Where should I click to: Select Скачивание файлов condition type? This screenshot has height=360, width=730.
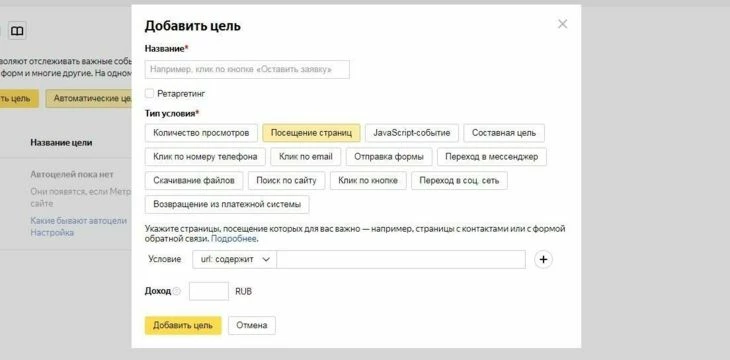point(194,181)
